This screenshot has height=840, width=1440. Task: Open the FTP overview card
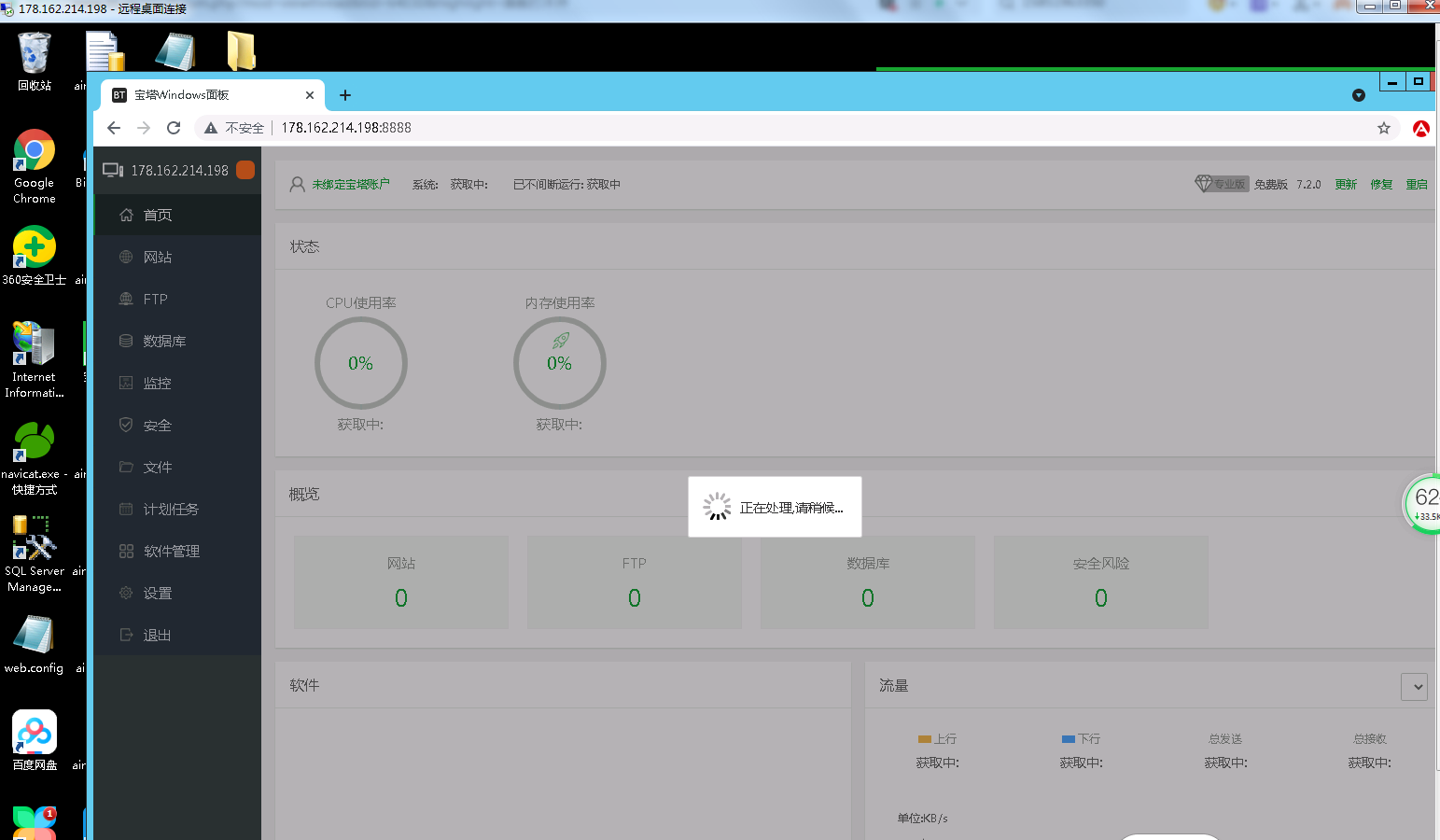click(635, 581)
